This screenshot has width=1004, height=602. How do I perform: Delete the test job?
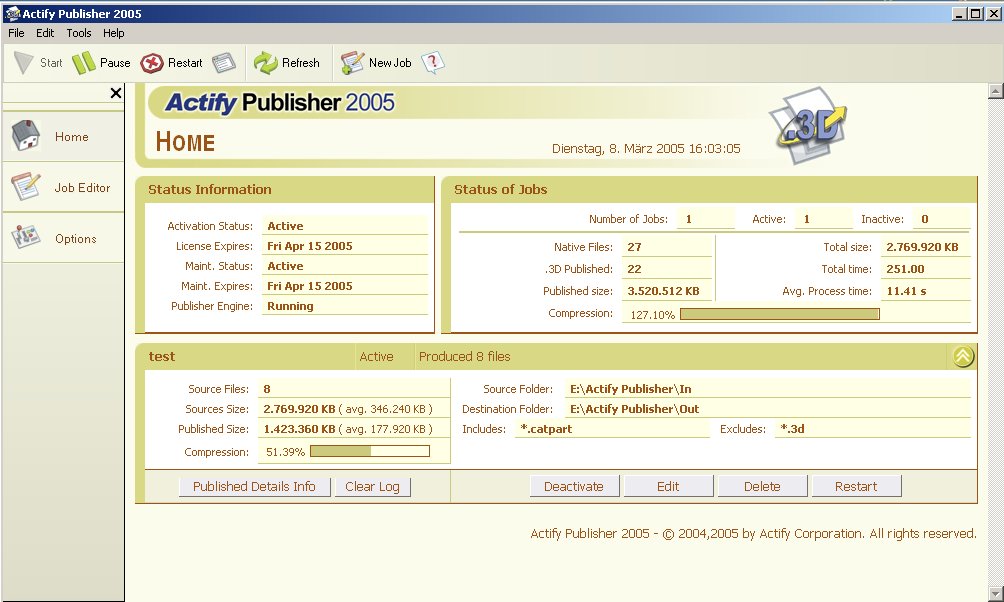pyautogui.click(x=762, y=487)
